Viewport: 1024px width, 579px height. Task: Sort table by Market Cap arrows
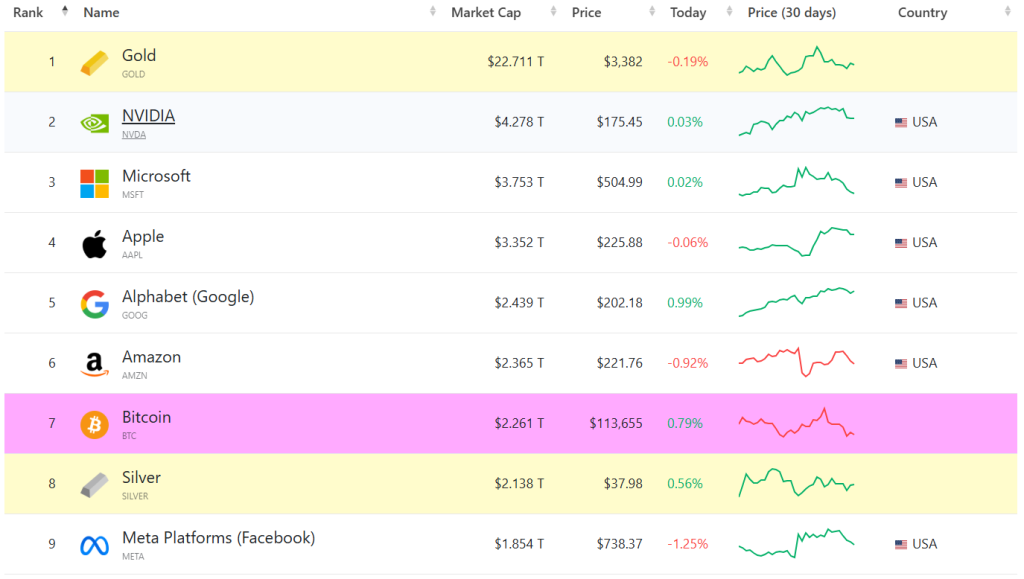(x=553, y=11)
